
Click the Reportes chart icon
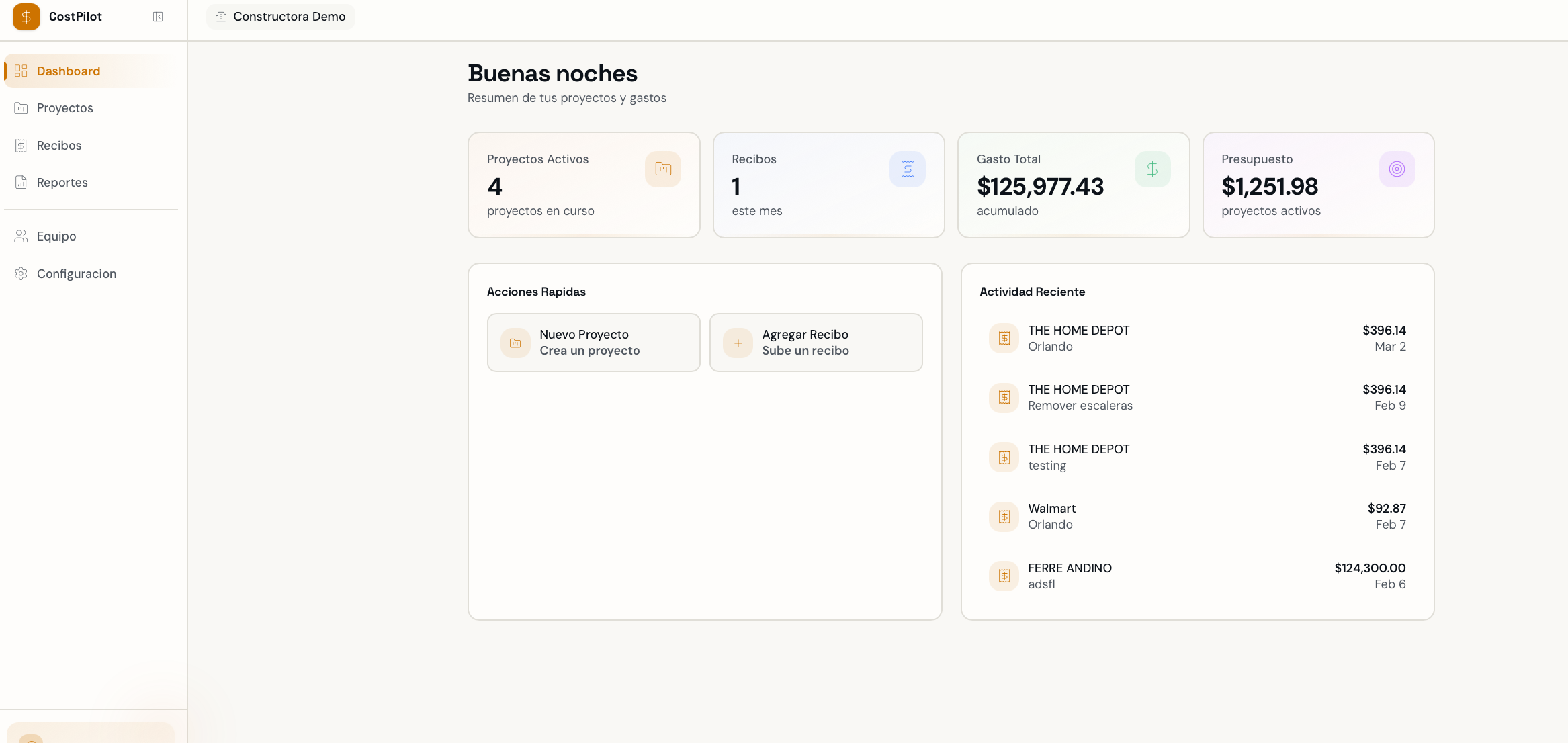(21, 182)
